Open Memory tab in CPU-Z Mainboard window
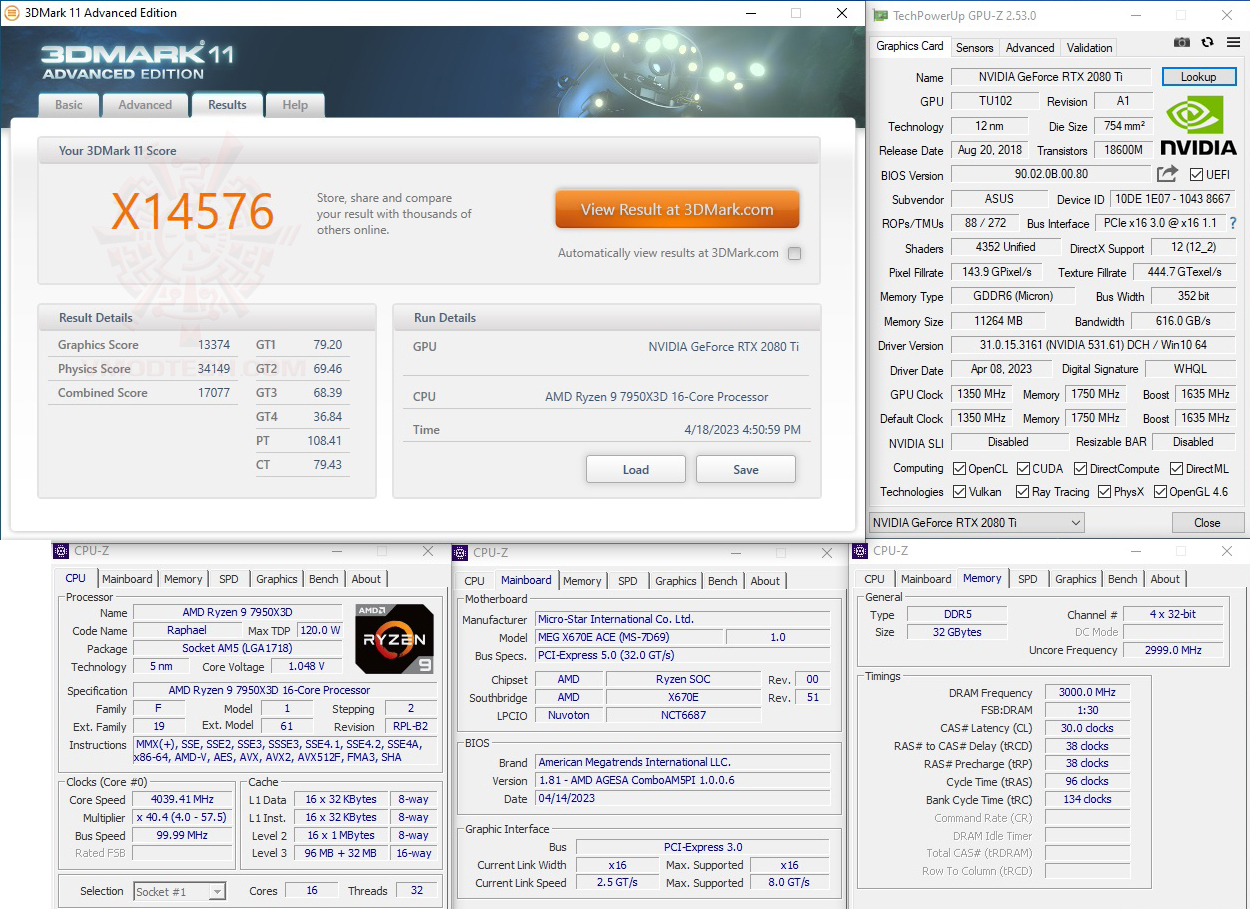 [x=582, y=581]
